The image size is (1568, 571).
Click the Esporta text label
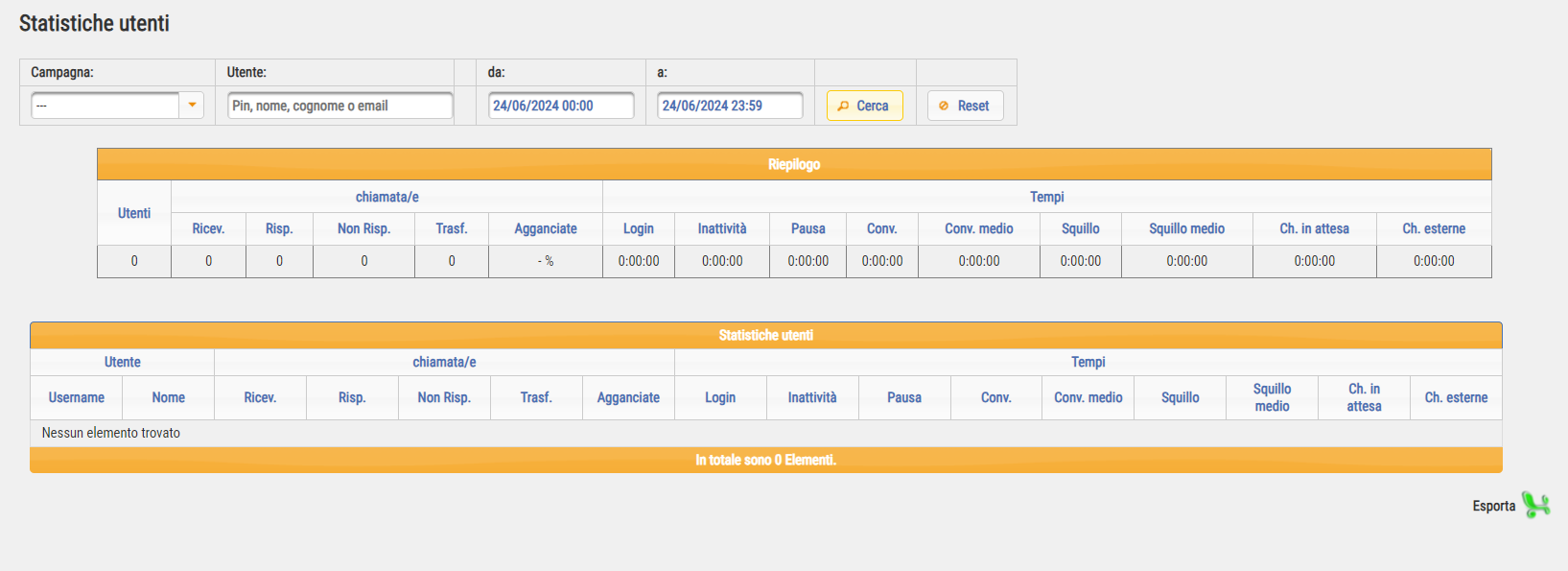coord(1493,506)
